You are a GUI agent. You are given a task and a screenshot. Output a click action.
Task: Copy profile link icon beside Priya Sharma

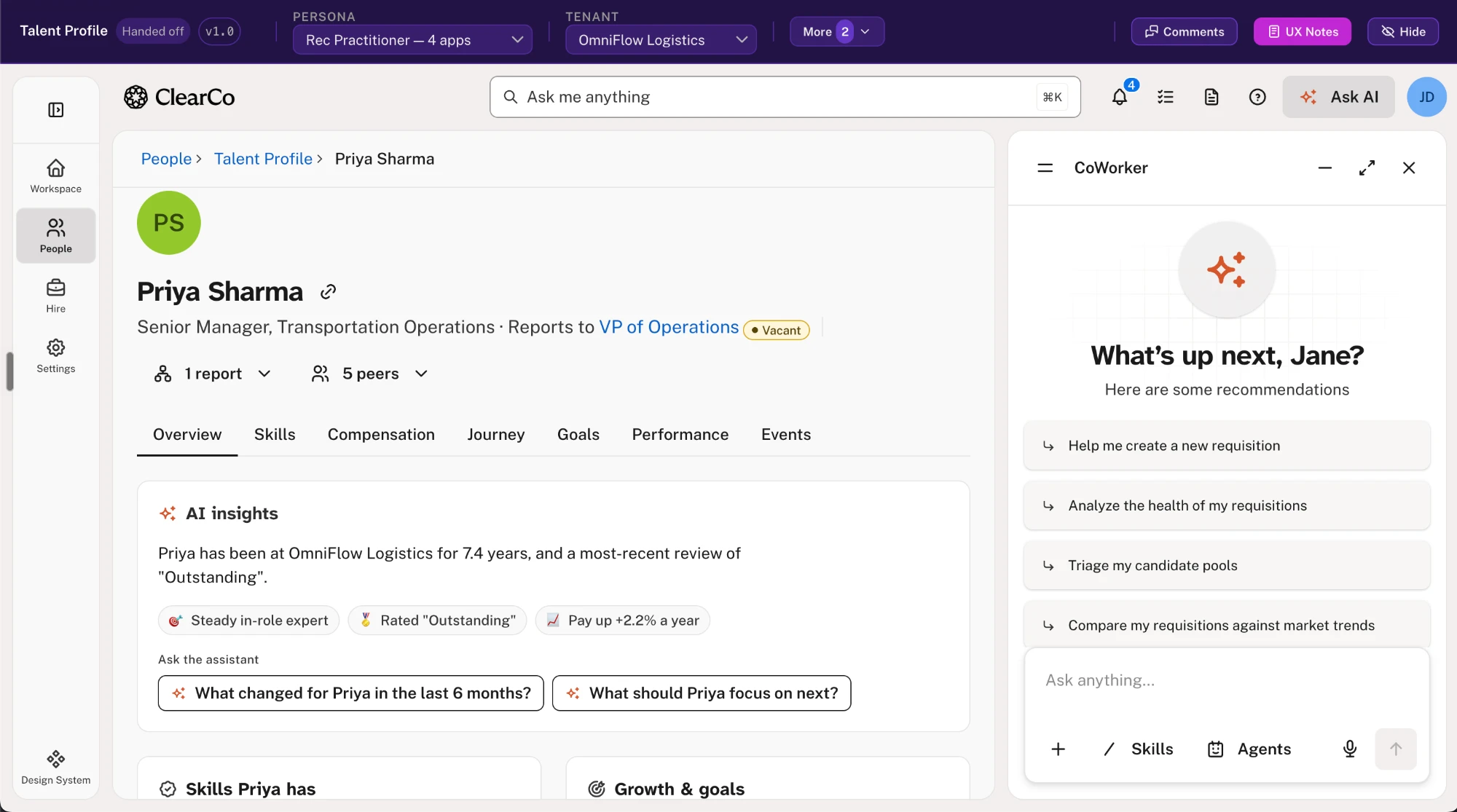point(328,292)
